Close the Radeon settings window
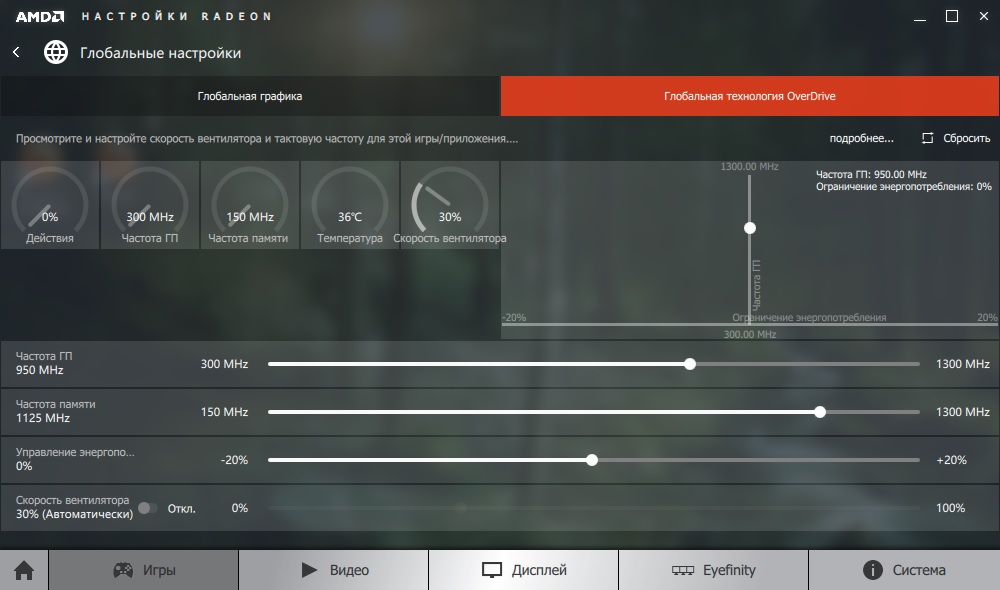The image size is (1000, 590). (x=984, y=17)
